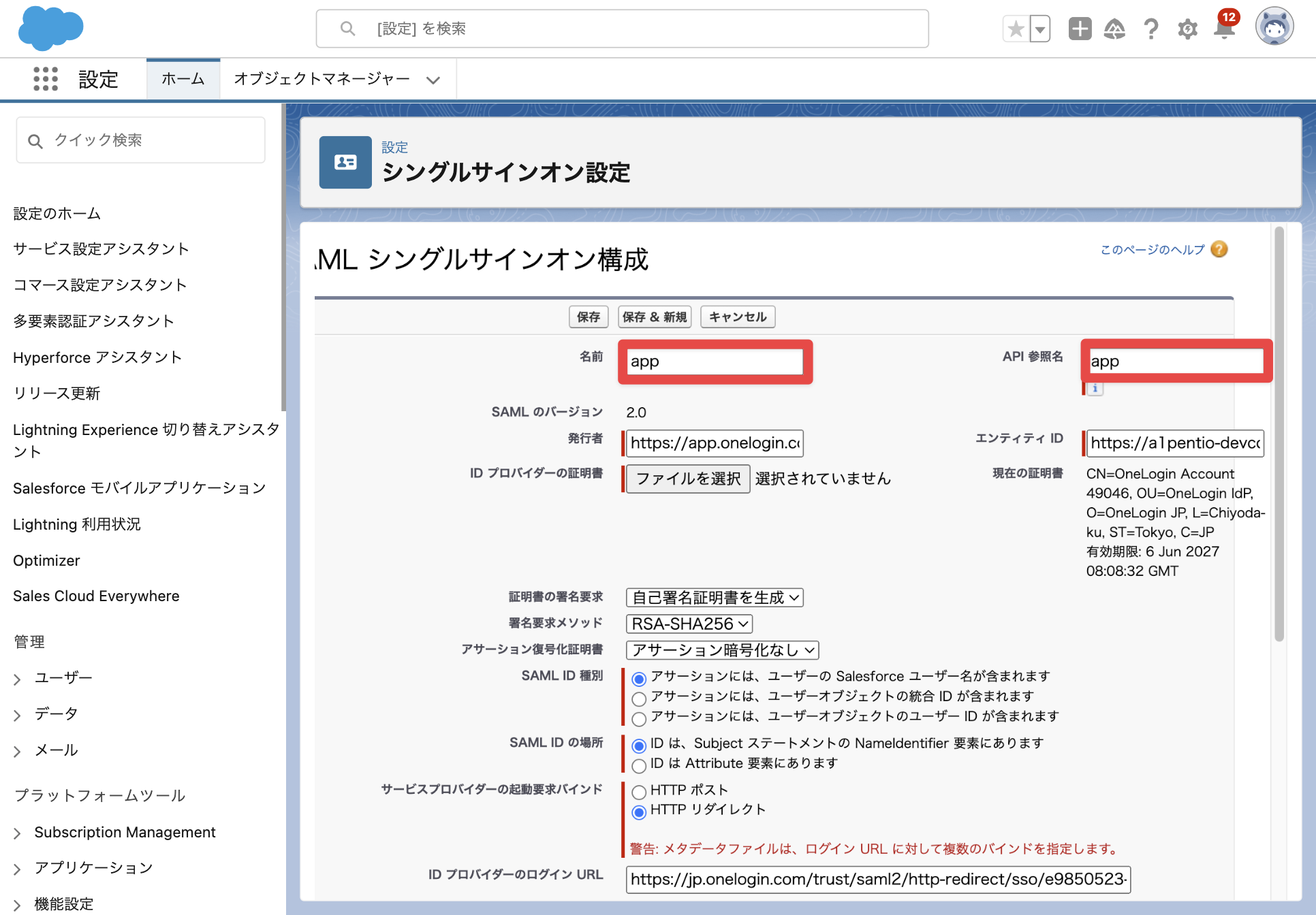The height and width of the screenshot is (915, 1316).
Task: Open the App Launcher grid icon
Action: tap(46, 79)
